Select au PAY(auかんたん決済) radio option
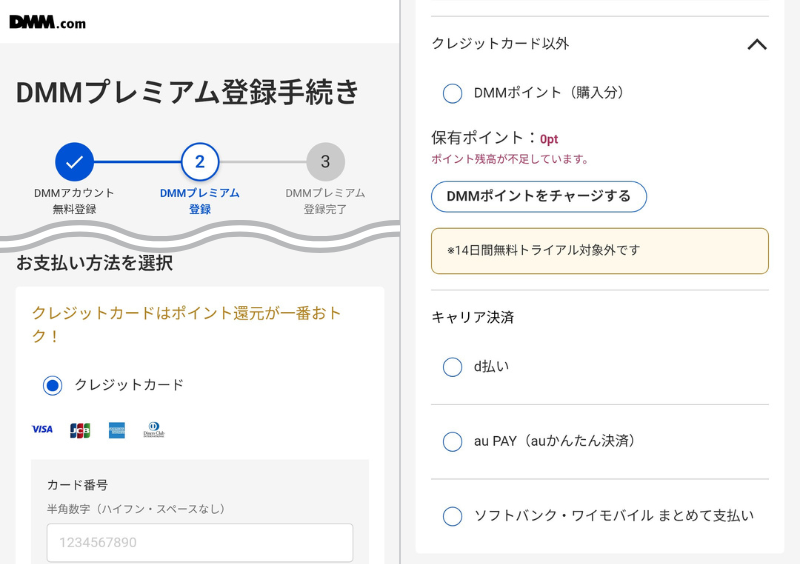 coord(453,442)
